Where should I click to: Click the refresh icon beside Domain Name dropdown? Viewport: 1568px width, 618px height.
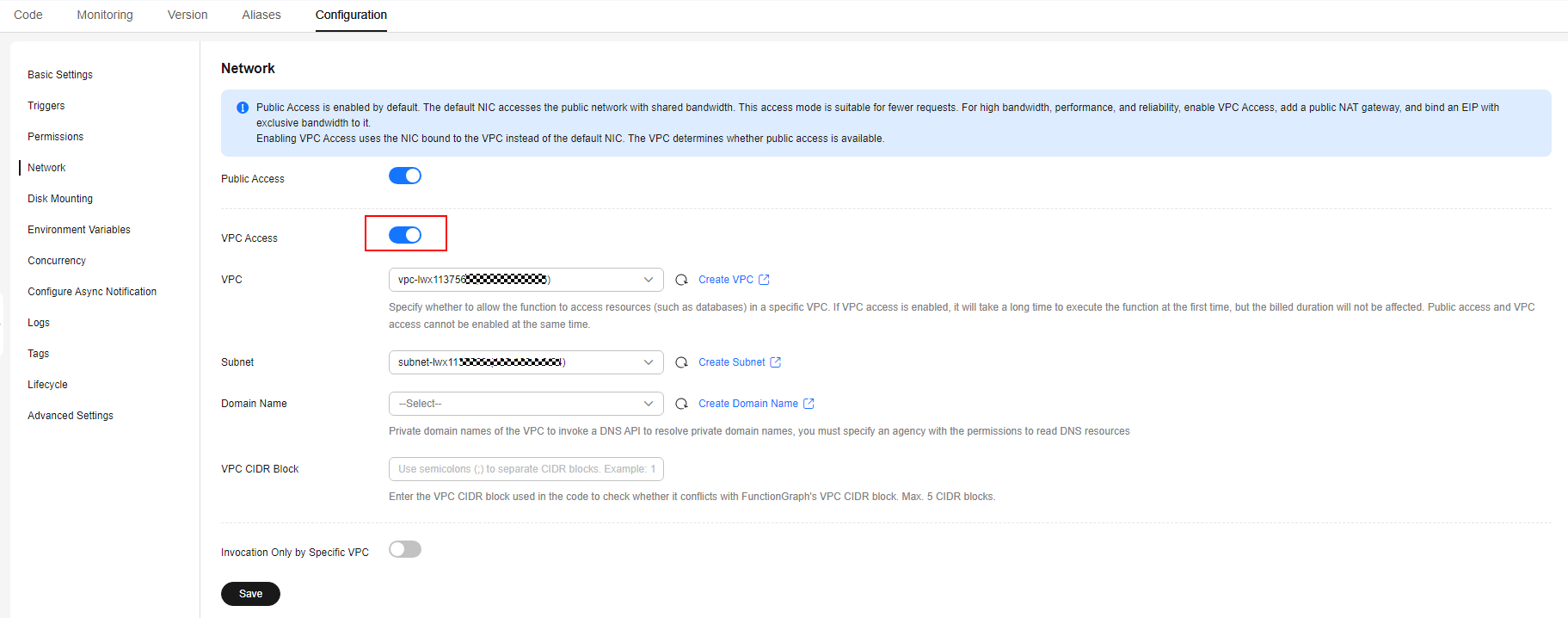[x=681, y=404]
